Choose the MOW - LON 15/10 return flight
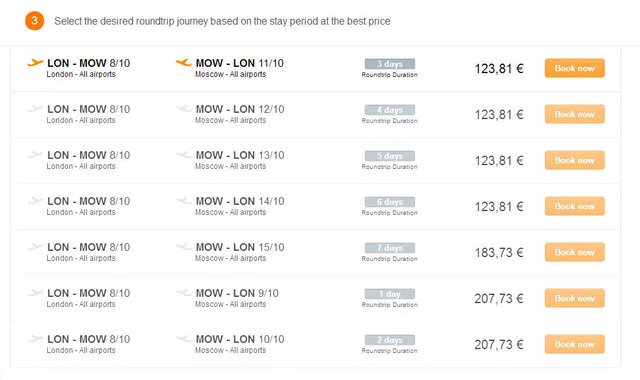 click(240, 252)
